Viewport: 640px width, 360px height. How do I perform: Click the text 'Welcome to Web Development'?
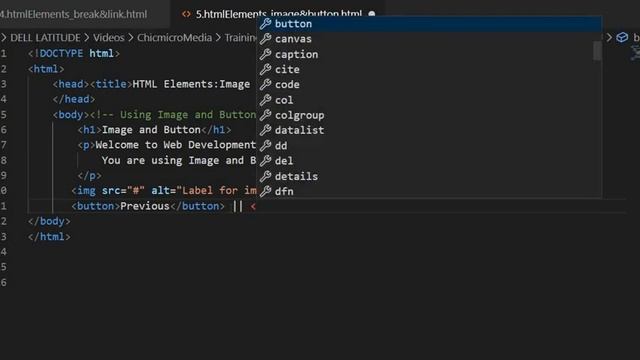pos(176,145)
